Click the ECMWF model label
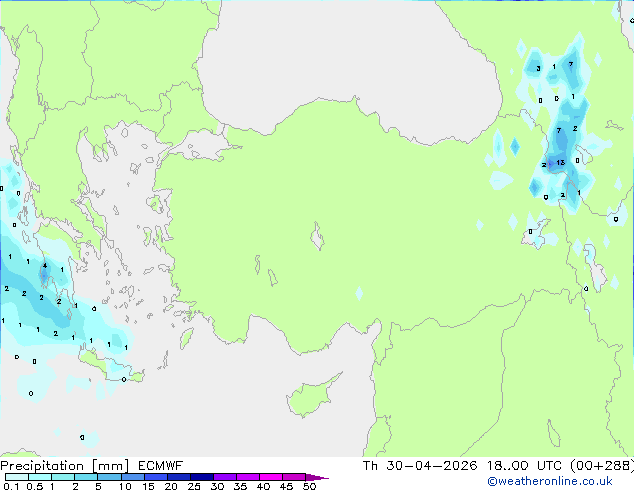The height and width of the screenshot is (490, 634). [161, 466]
